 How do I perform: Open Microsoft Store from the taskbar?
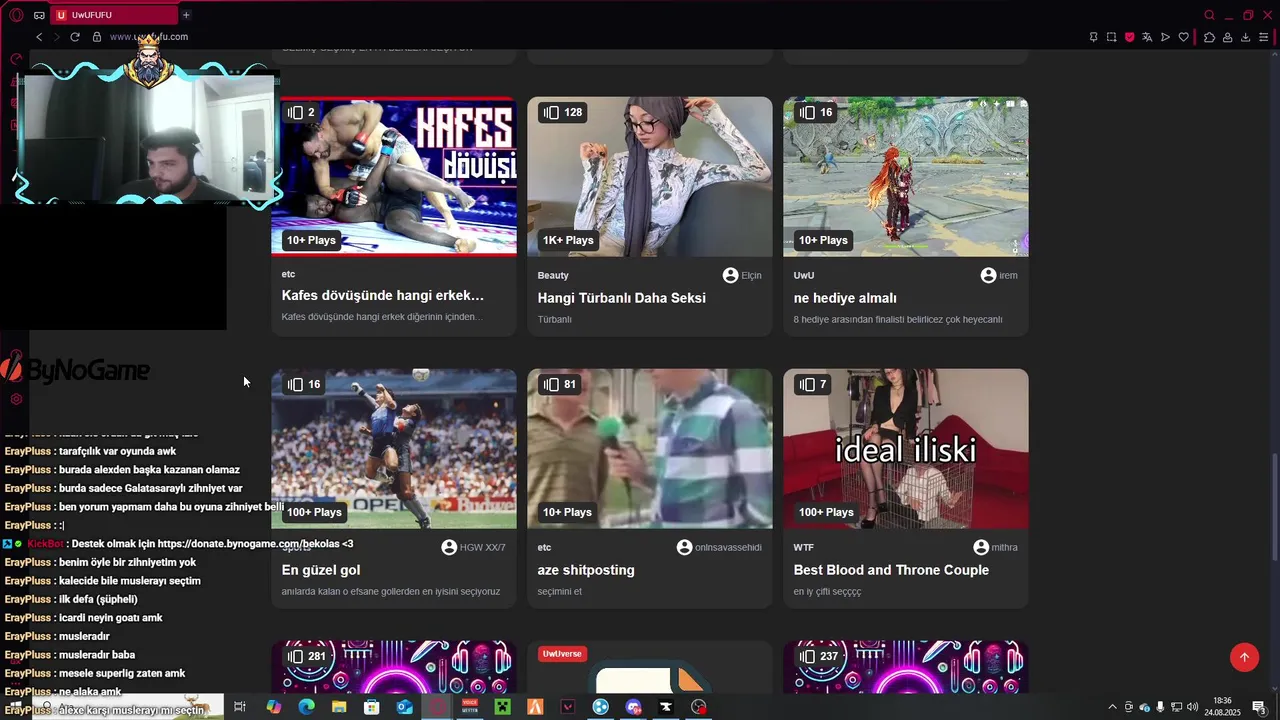[371, 707]
